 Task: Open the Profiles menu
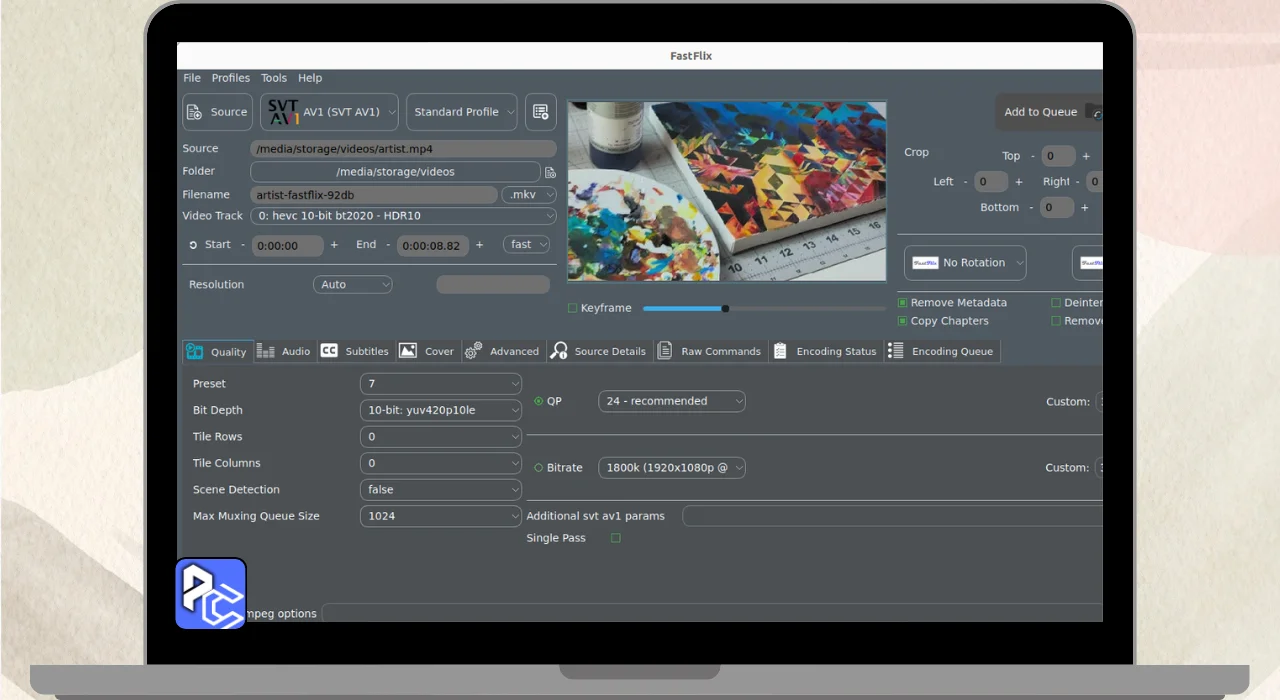230,78
